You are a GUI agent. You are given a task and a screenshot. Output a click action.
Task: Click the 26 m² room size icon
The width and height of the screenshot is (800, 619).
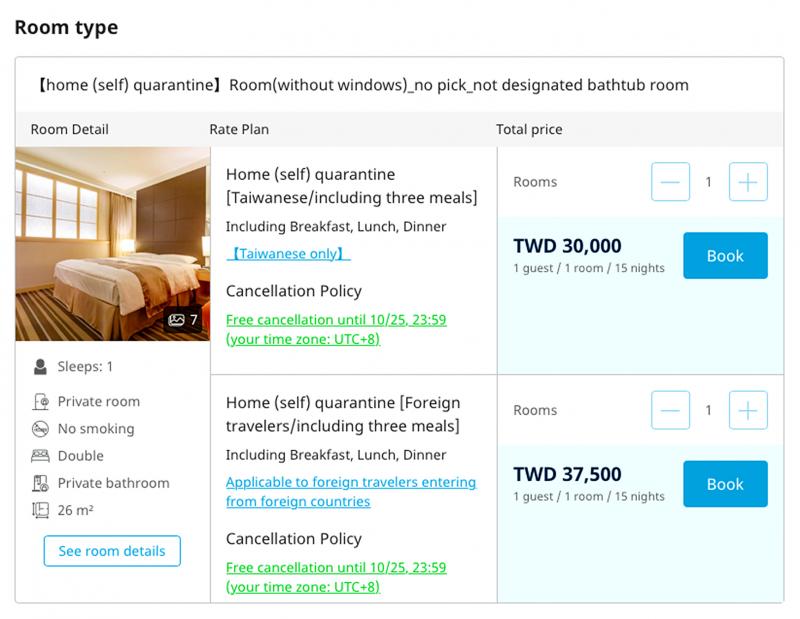[40, 510]
